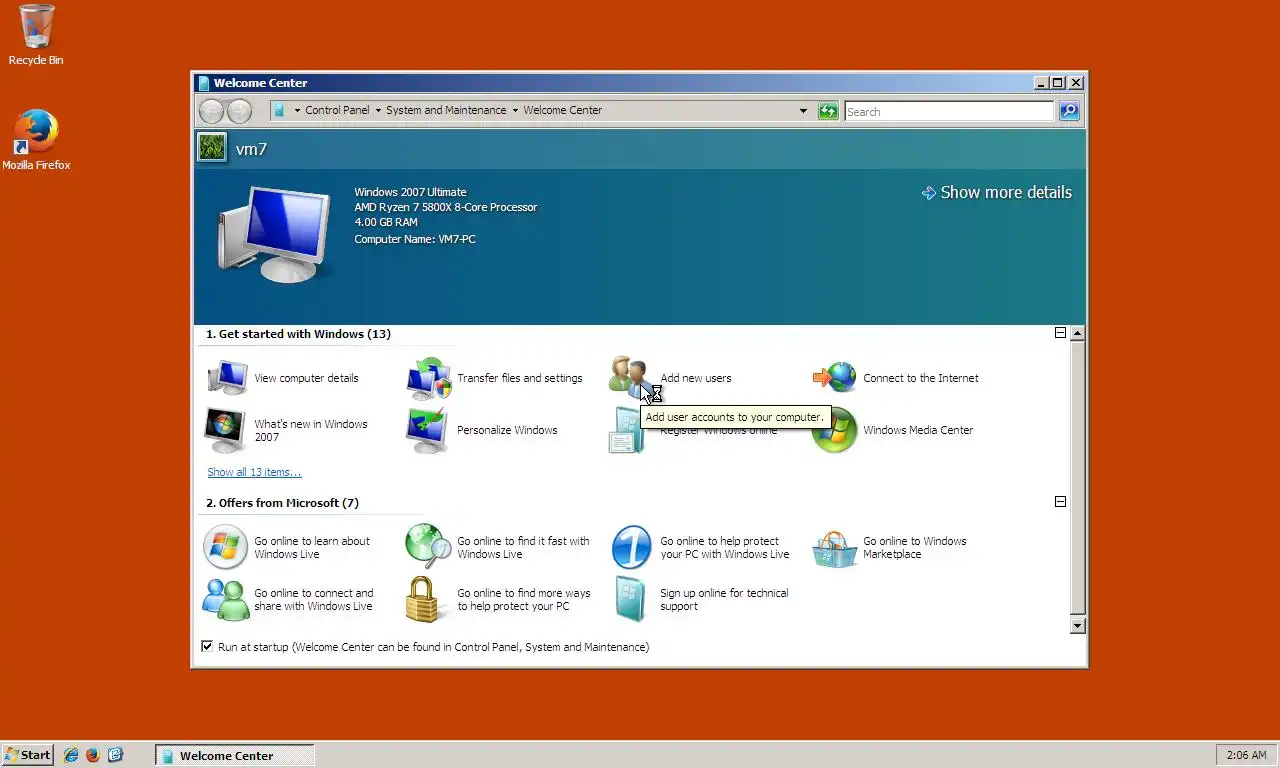Launch Firefox from the quick launch bar
This screenshot has height=768, width=1280.
coord(93,755)
